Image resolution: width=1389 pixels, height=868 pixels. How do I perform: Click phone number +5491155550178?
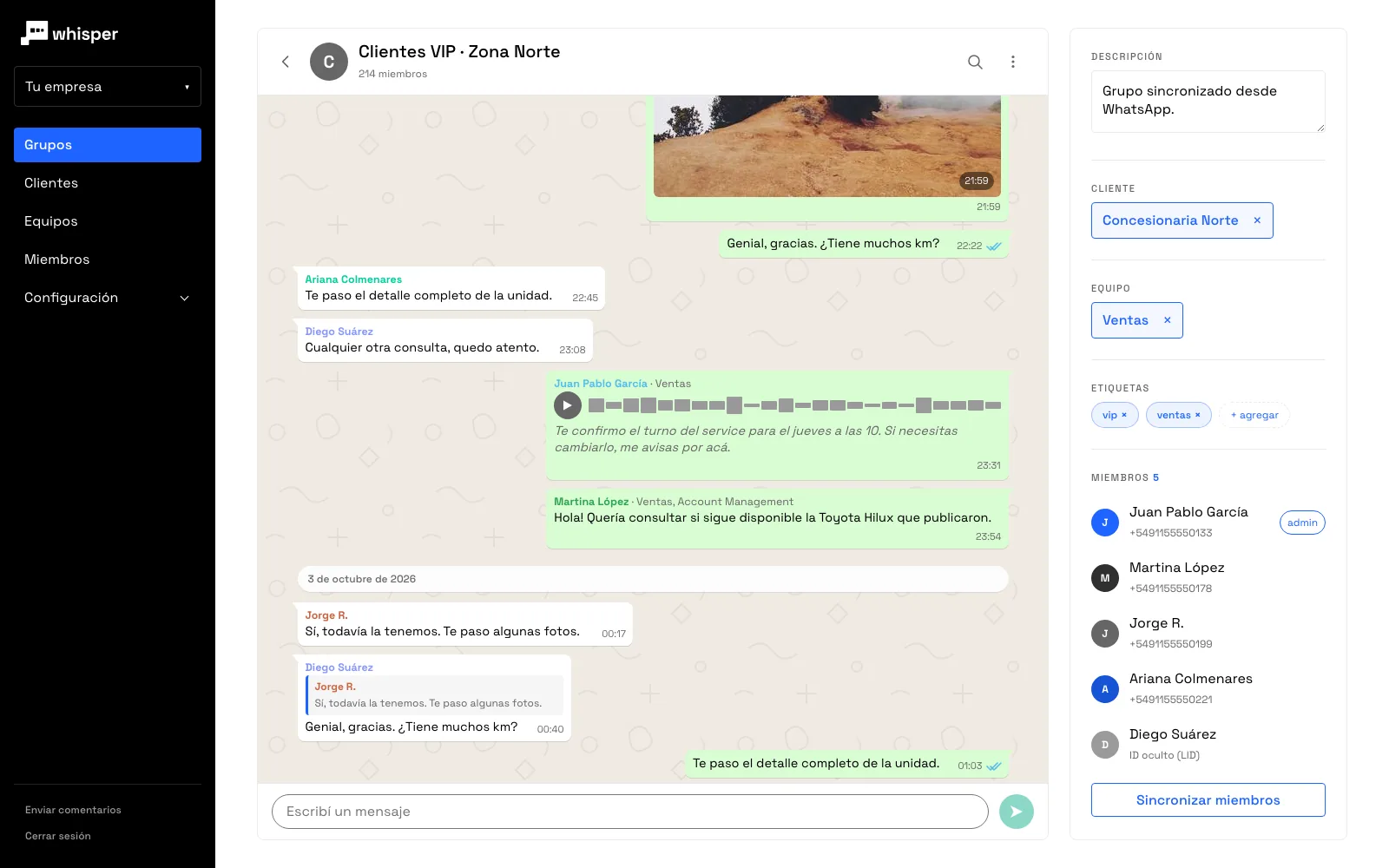[x=1170, y=589]
